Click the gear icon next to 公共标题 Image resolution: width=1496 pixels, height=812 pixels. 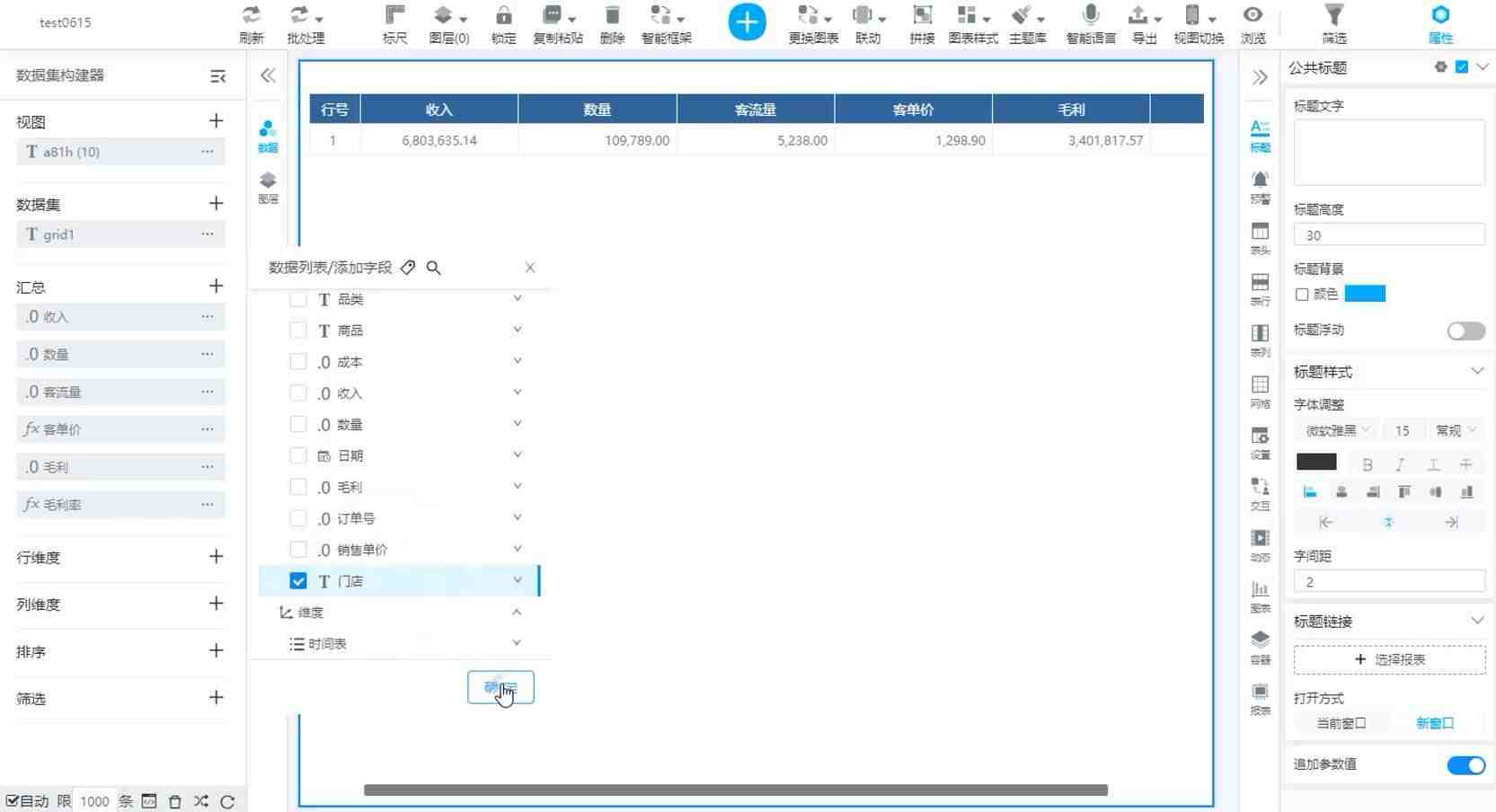(x=1441, y=67)
